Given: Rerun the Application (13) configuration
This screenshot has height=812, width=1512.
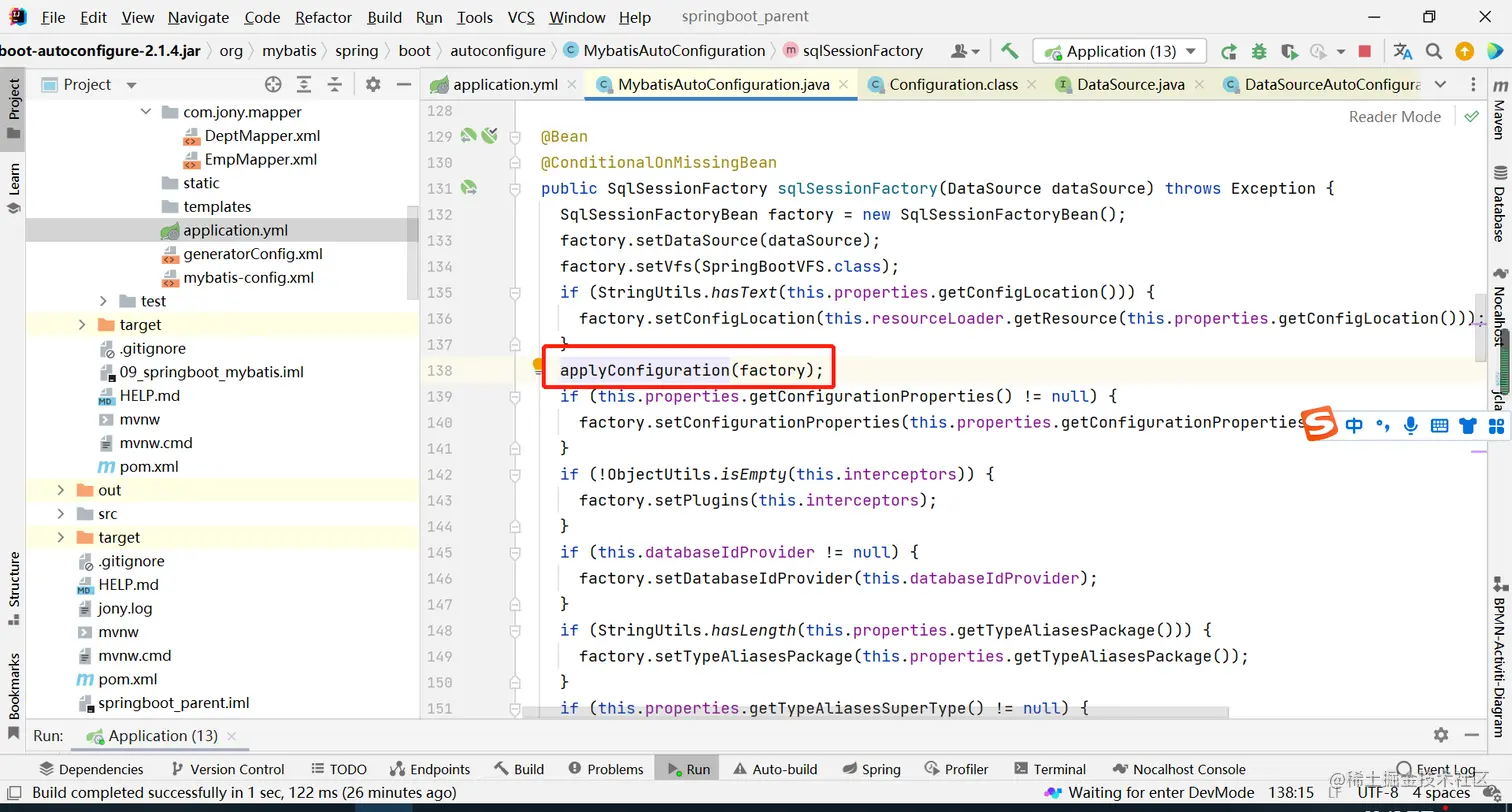Looking at the screenshot, I should [1228, 51].
